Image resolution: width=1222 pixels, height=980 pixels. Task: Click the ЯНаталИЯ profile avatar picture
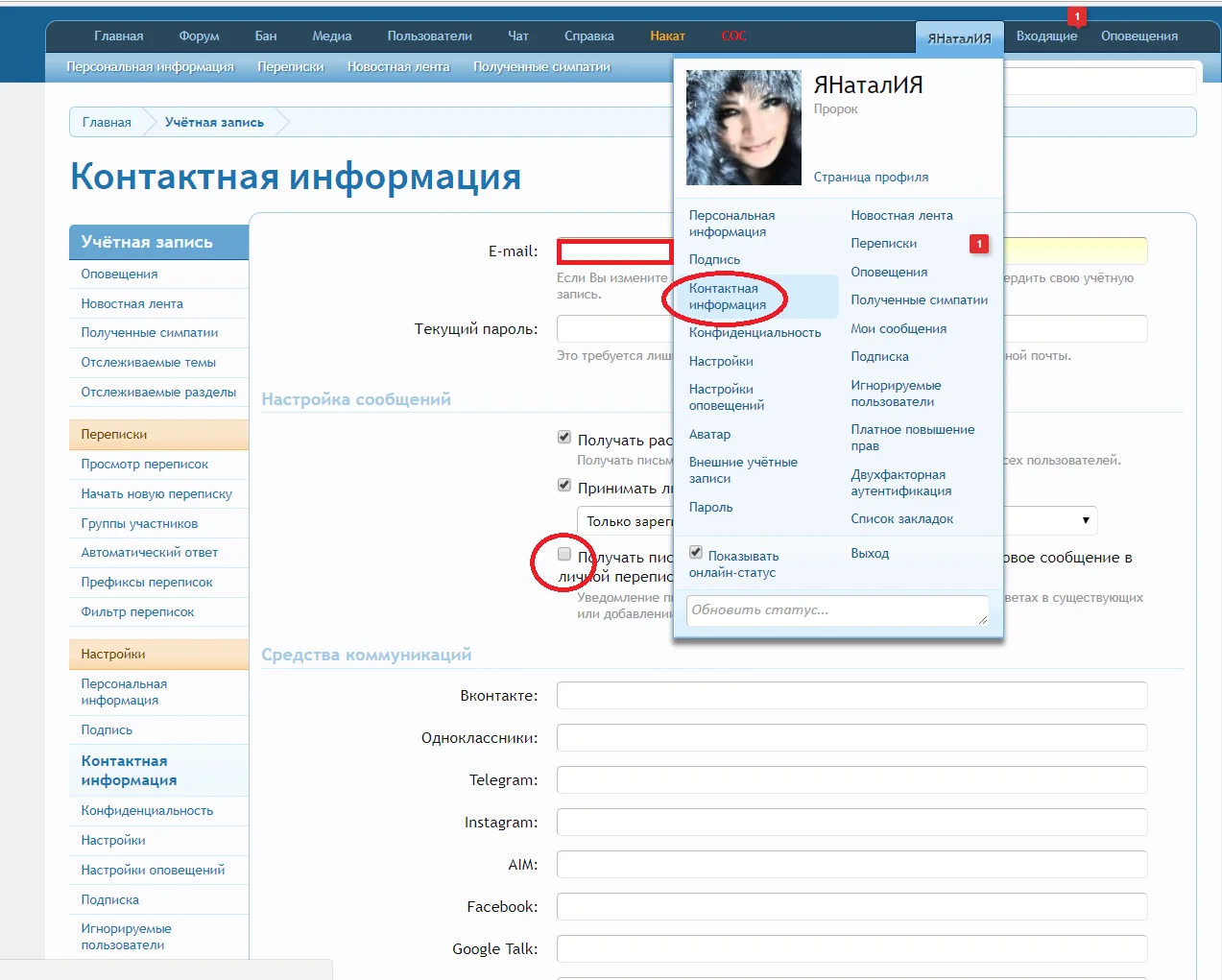(742, 127)
